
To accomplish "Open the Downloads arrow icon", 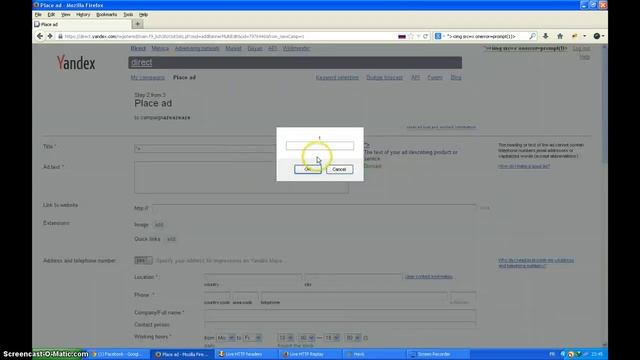I will pyautogui.click(x=545, y=36).
